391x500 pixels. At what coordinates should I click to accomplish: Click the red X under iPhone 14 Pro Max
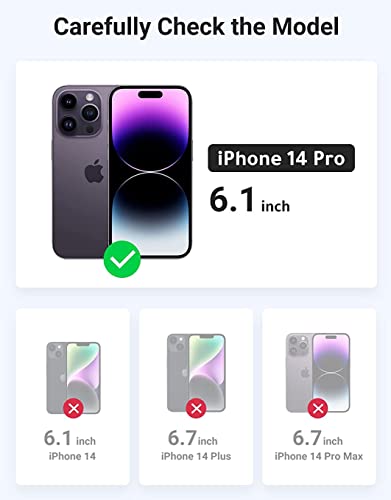(x=318, y=408)
